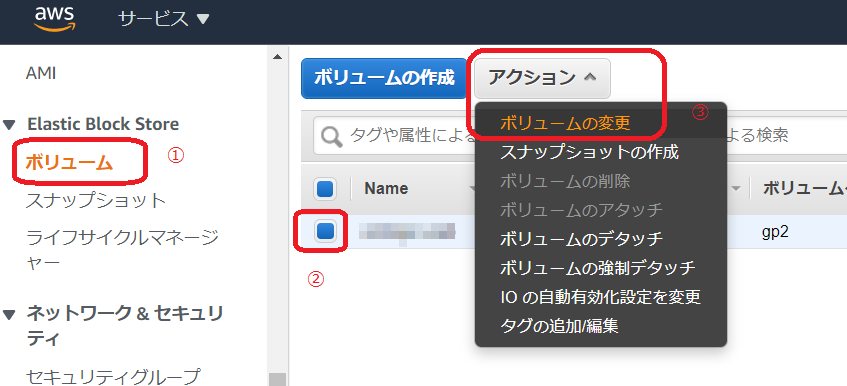Select ボリュームの強制デタッチ from the menu

point(598,267)
